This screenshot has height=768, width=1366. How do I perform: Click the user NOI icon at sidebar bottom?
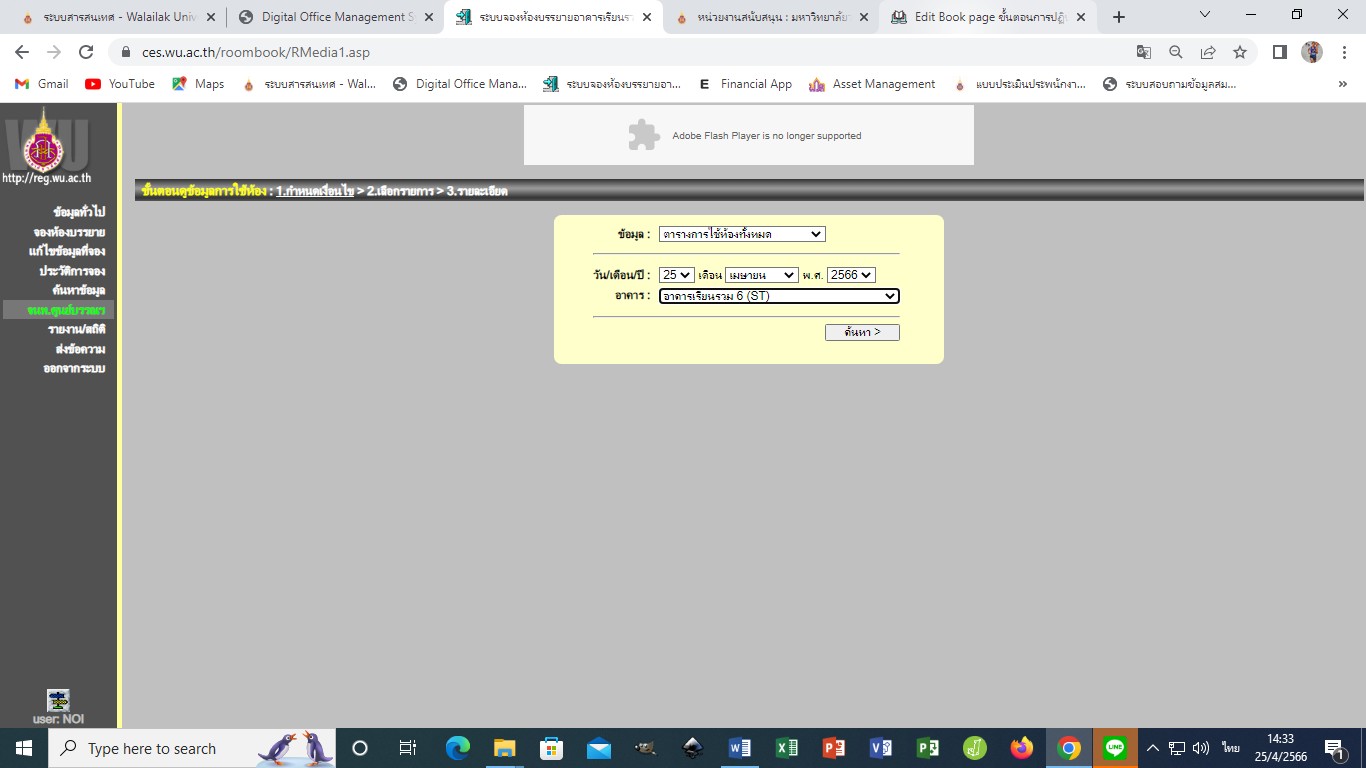58,700
